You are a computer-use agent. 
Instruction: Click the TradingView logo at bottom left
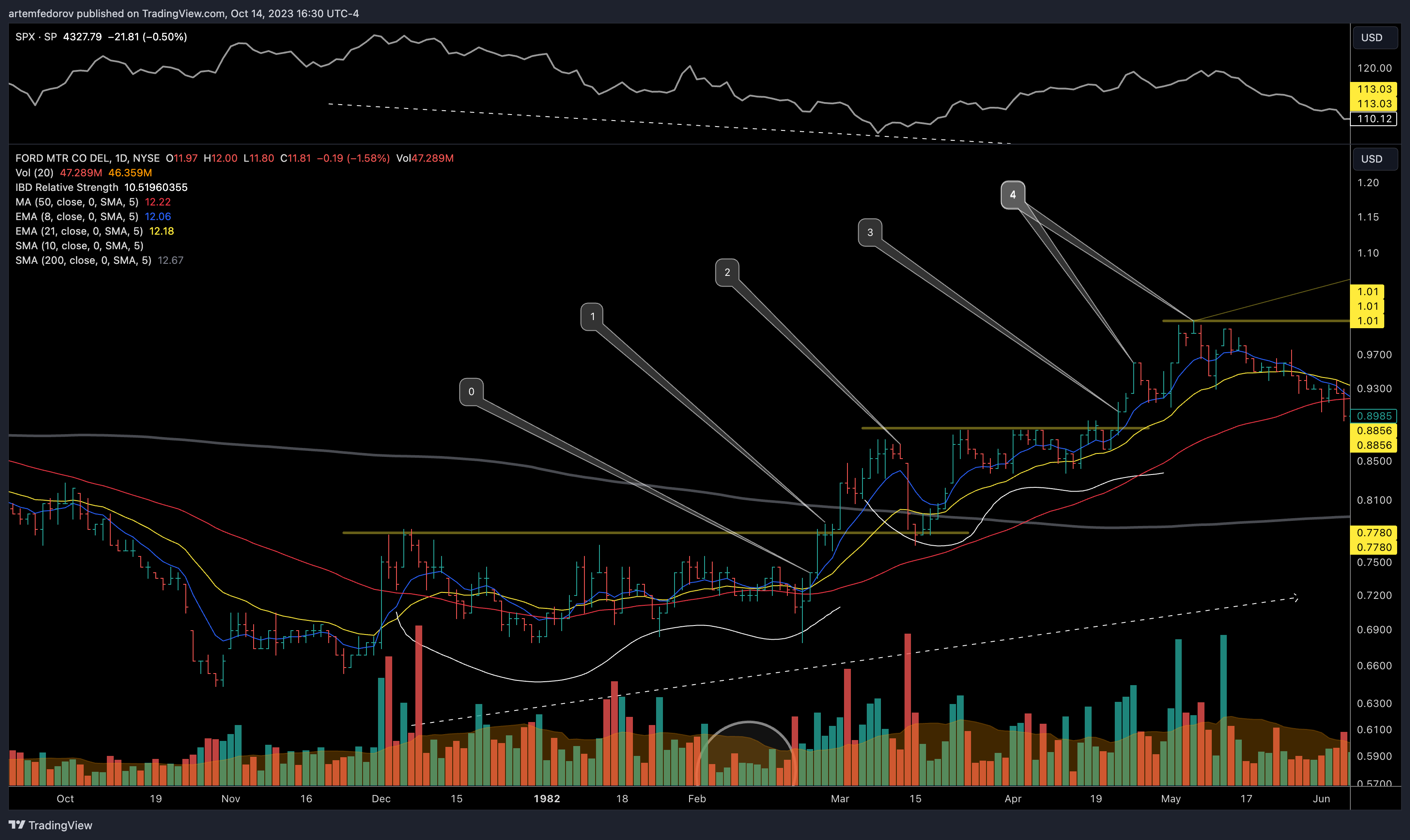coord(50,825)
